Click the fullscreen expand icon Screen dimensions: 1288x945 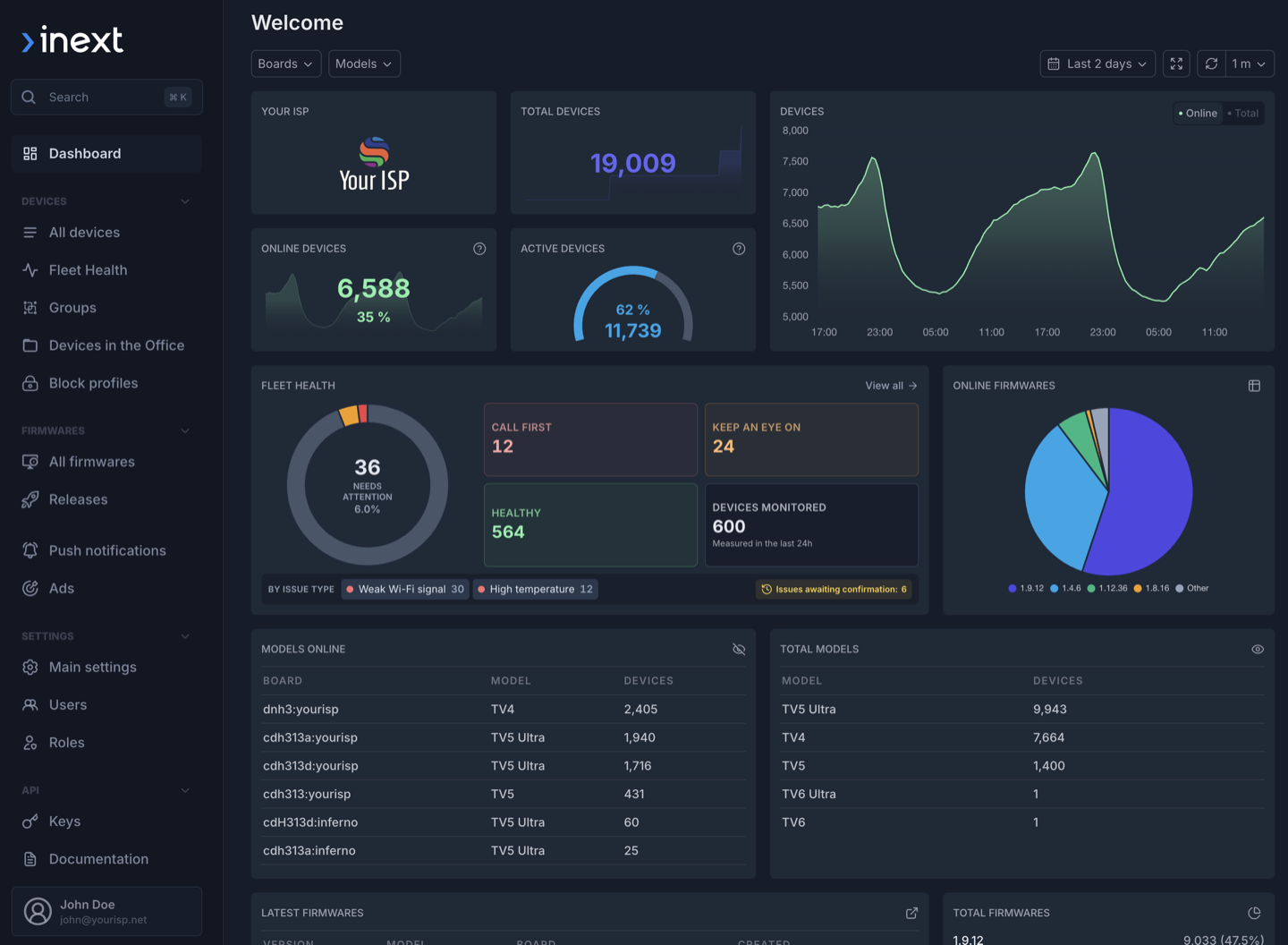click(1176, 64)
